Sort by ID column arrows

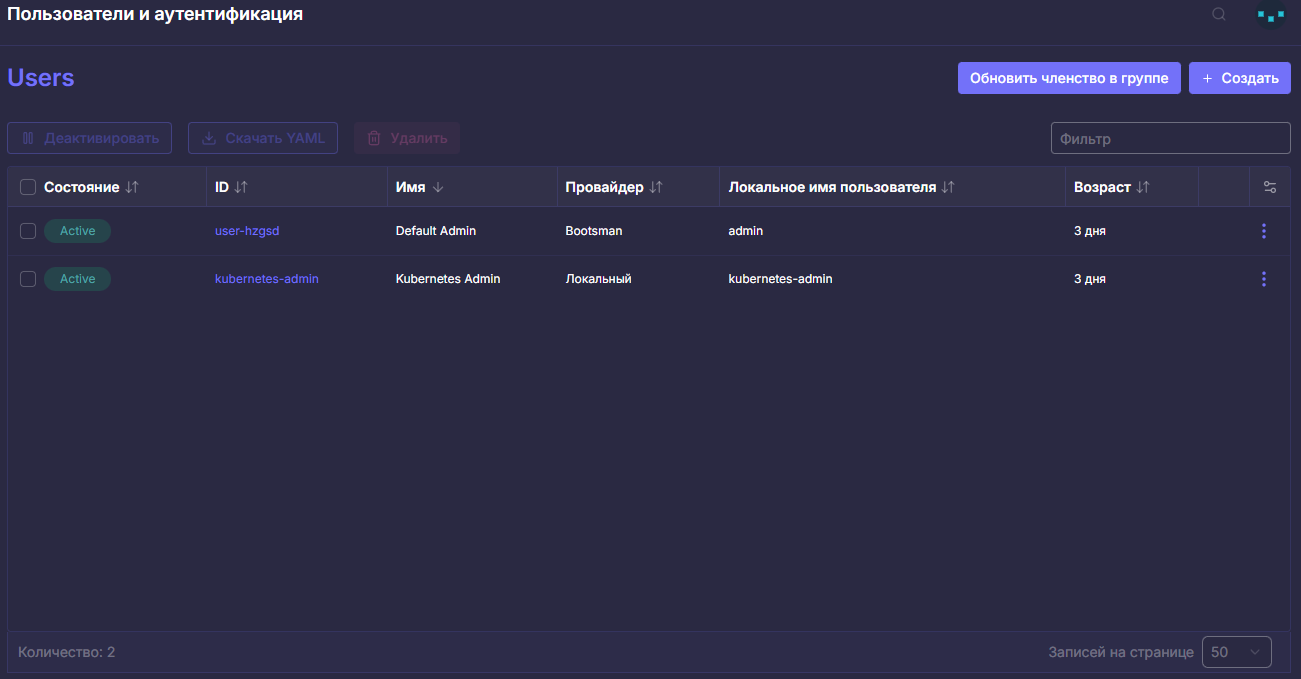[x=241, y=187]
